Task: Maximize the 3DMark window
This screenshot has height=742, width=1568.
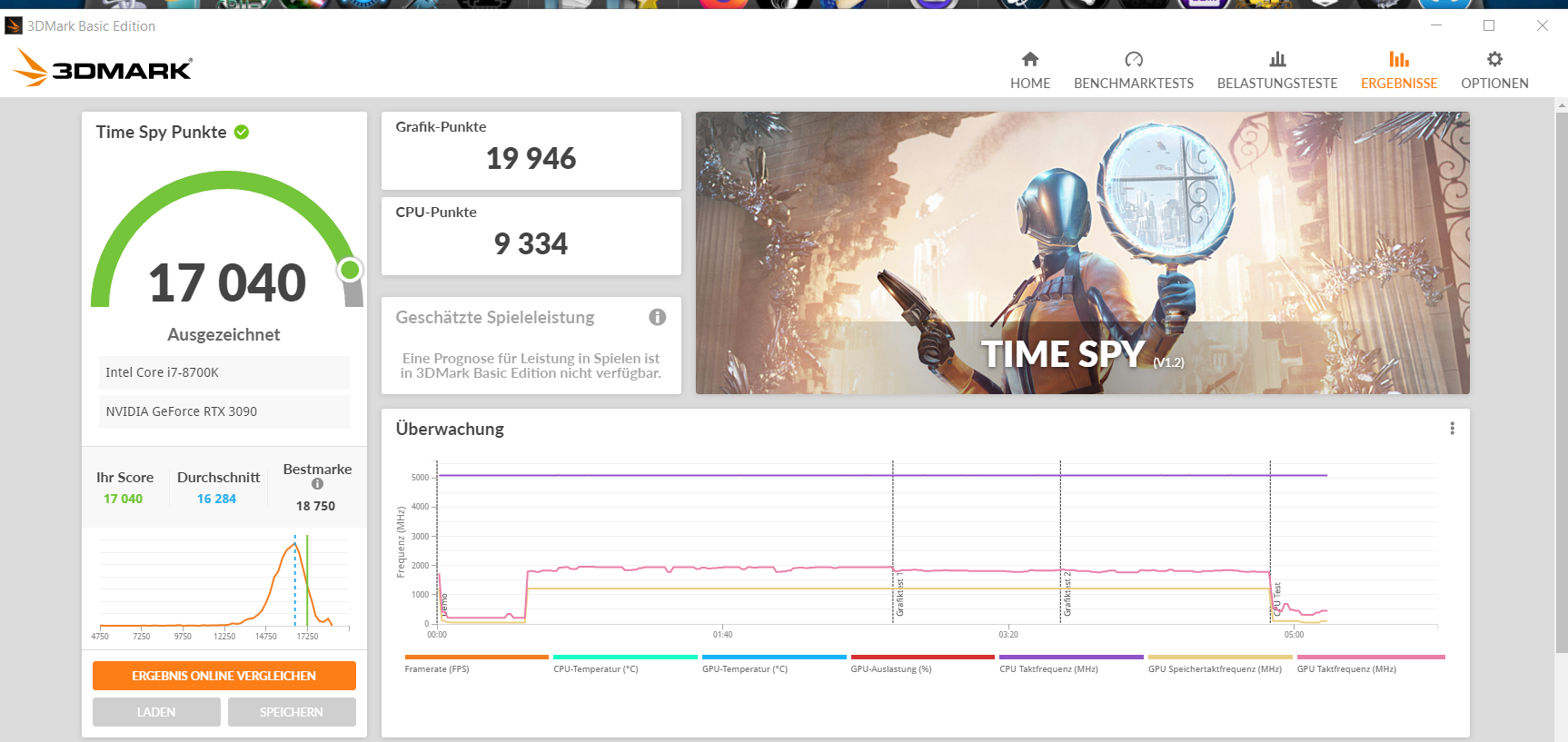Action: point(1489,25)
